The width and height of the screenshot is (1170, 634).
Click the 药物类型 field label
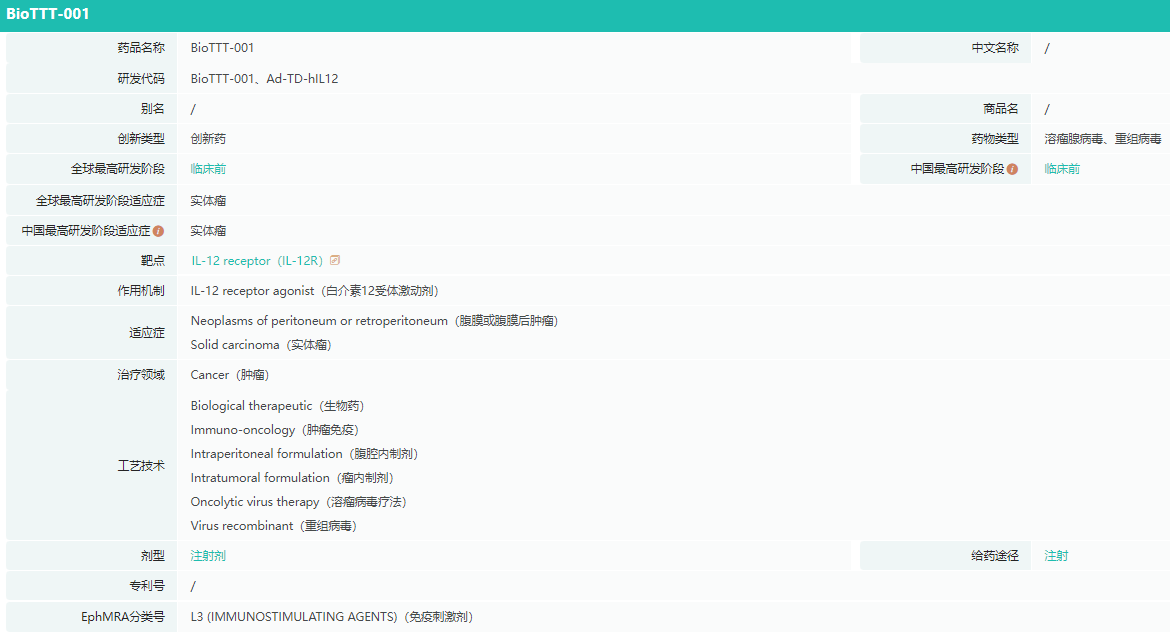tap(995, 139)
